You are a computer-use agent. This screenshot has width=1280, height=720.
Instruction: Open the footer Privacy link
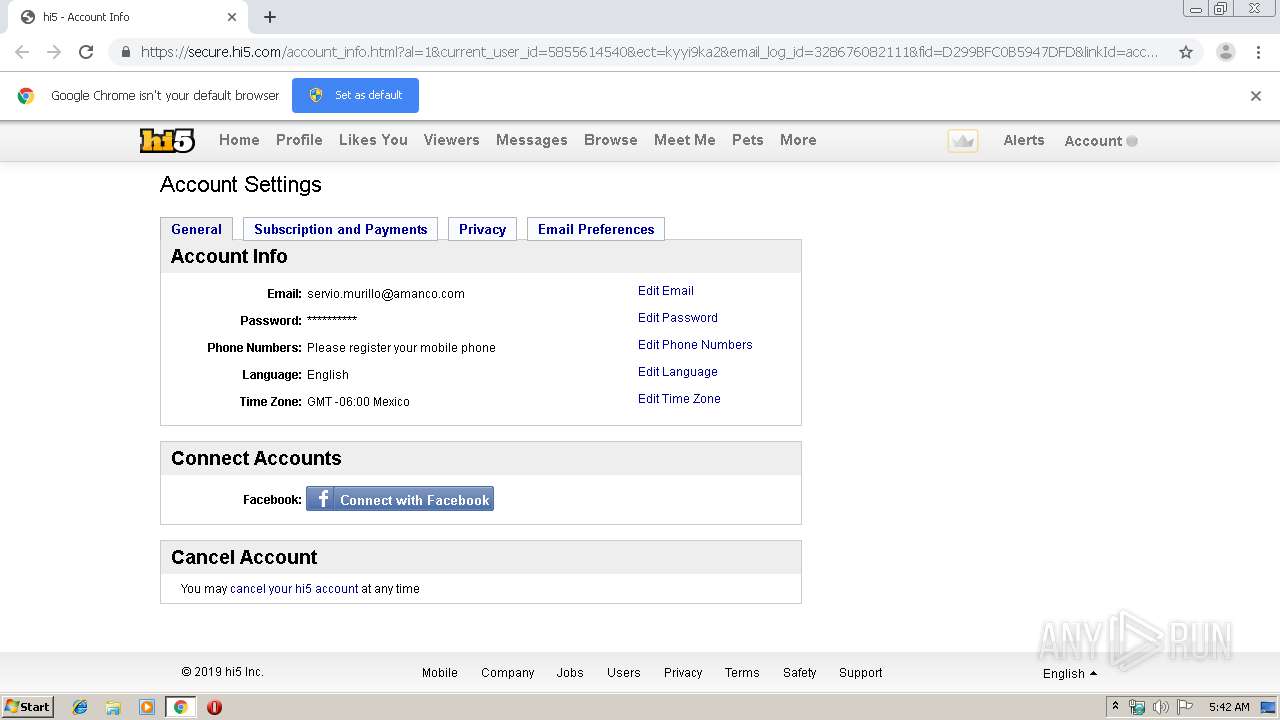click(x=683, y=673)
